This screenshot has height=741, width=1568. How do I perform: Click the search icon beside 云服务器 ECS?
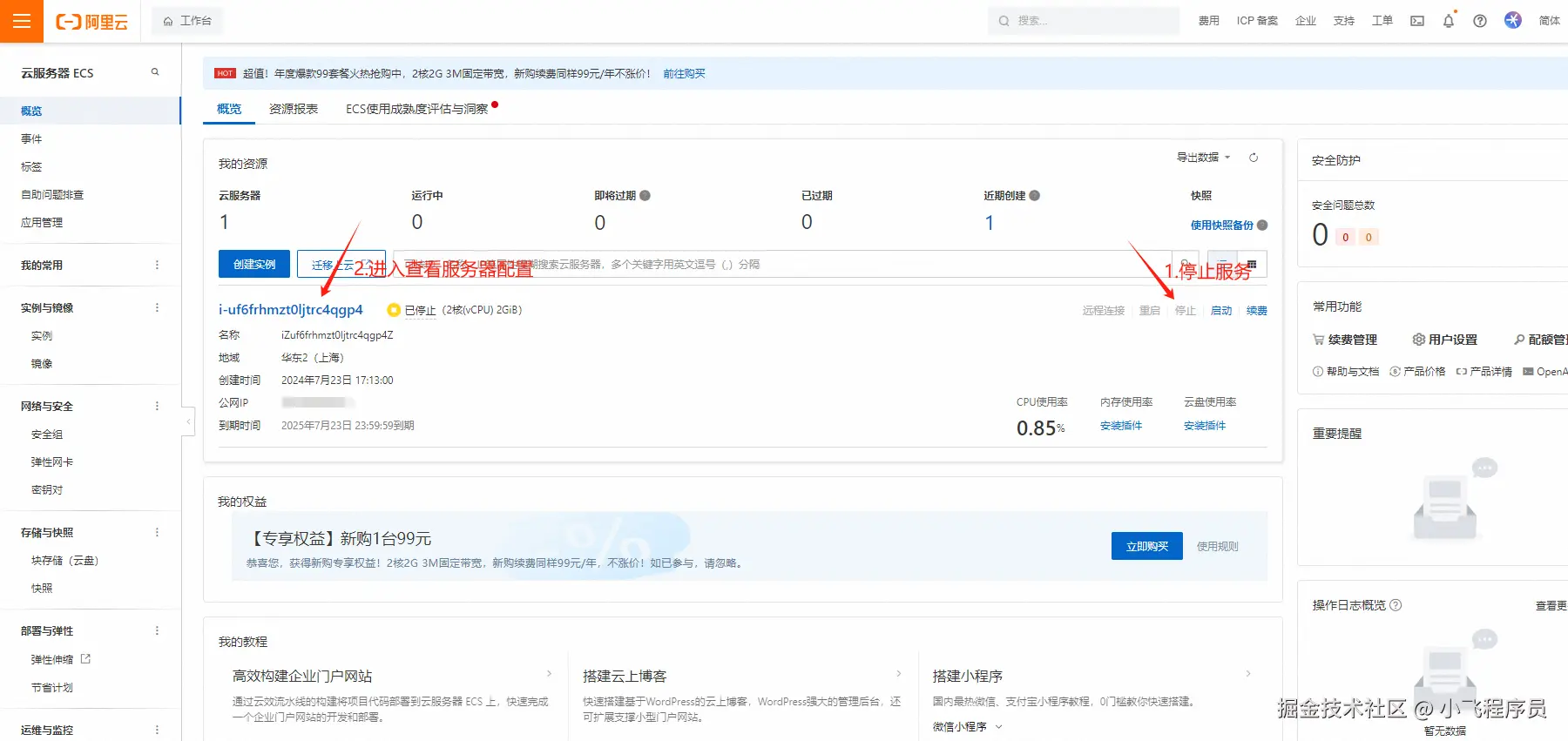pyautogui.click(x=155, y=72)
